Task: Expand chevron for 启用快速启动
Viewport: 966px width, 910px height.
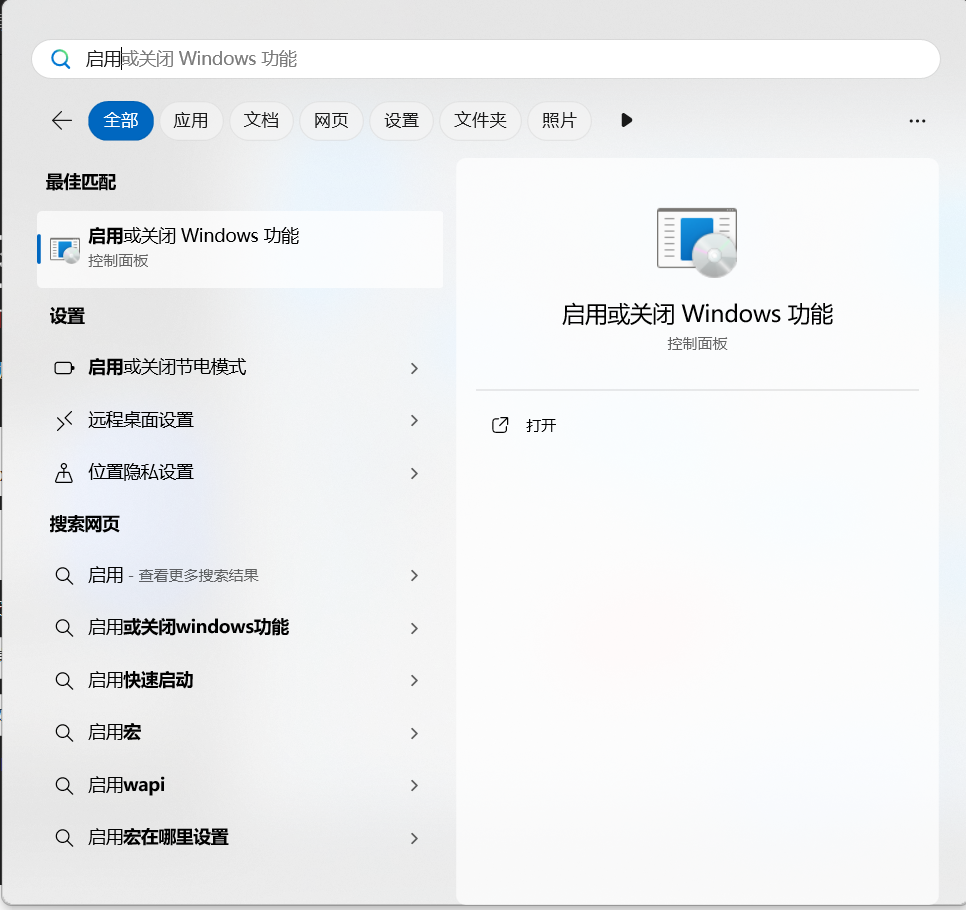Action: [414, 680]
